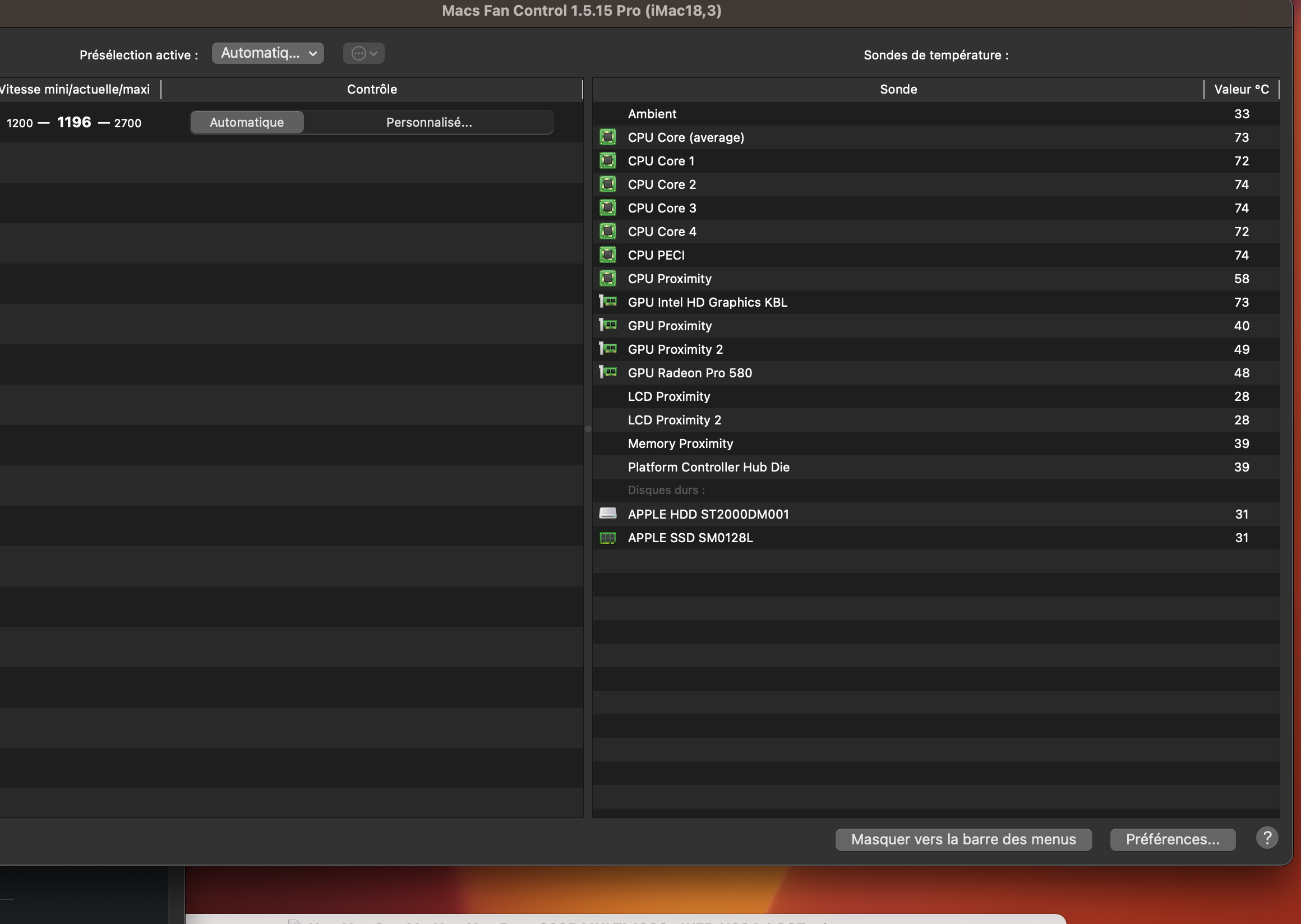Click Masquer vers la barre des menus
This screenshot has width=1301, height=924.
click(x=963, y=839)
